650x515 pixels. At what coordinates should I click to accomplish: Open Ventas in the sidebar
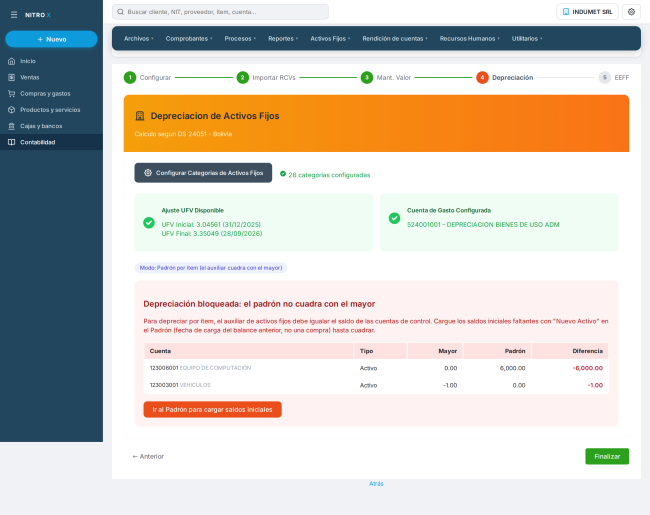pos(51,77)
